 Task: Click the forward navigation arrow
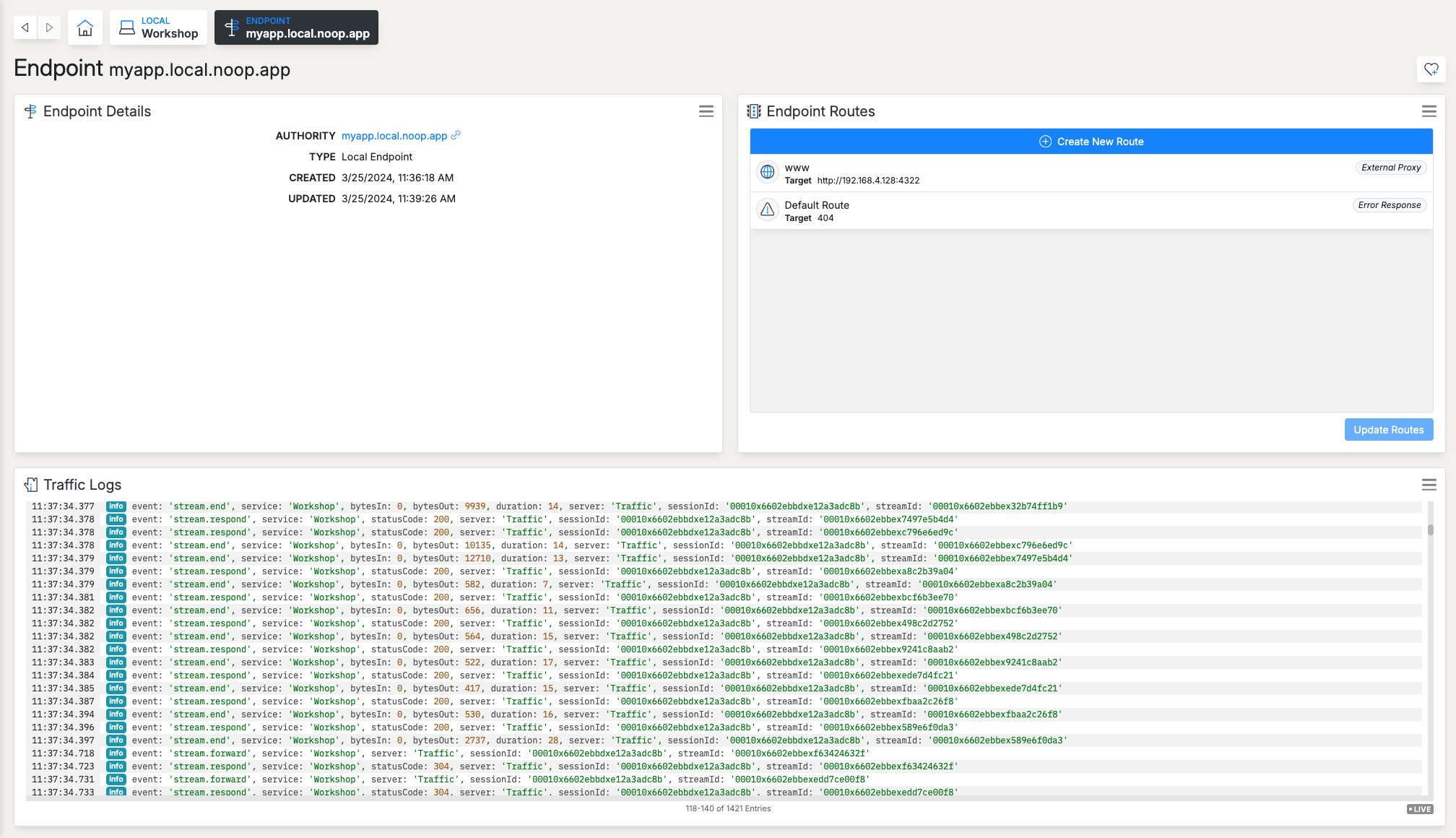tap(49, 27)
